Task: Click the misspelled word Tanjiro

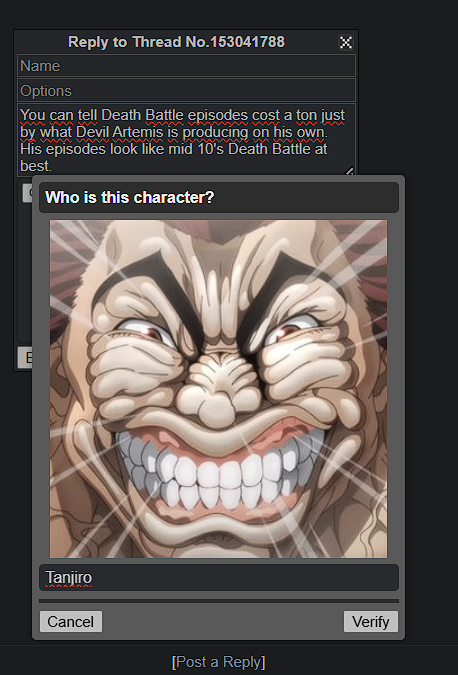Action: pyautogui.click(x=69, y=577)
